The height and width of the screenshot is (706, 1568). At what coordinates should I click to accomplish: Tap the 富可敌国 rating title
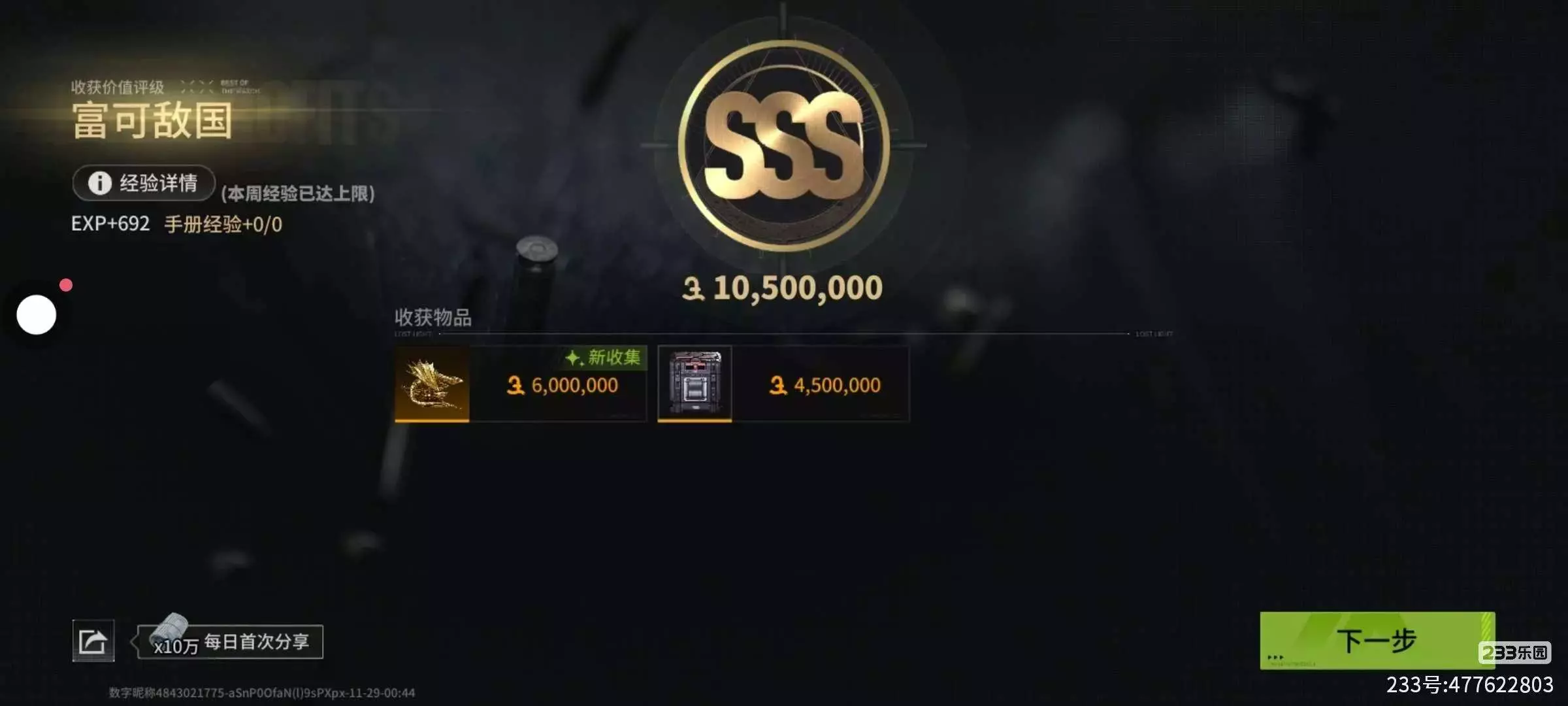click(152, 120)
